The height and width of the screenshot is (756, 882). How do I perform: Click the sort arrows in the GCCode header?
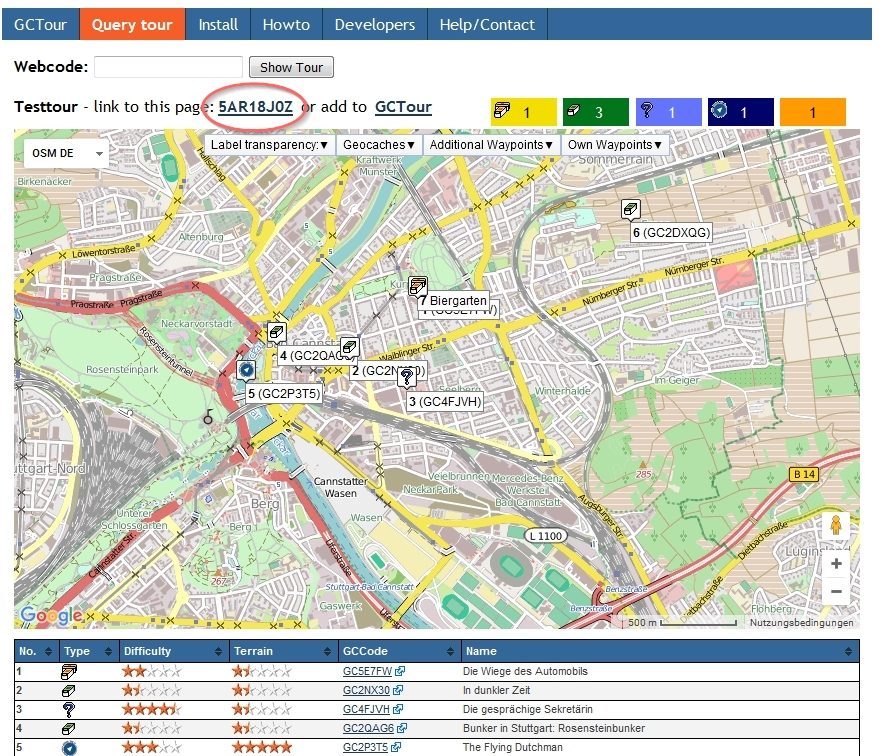coord(450,651)
